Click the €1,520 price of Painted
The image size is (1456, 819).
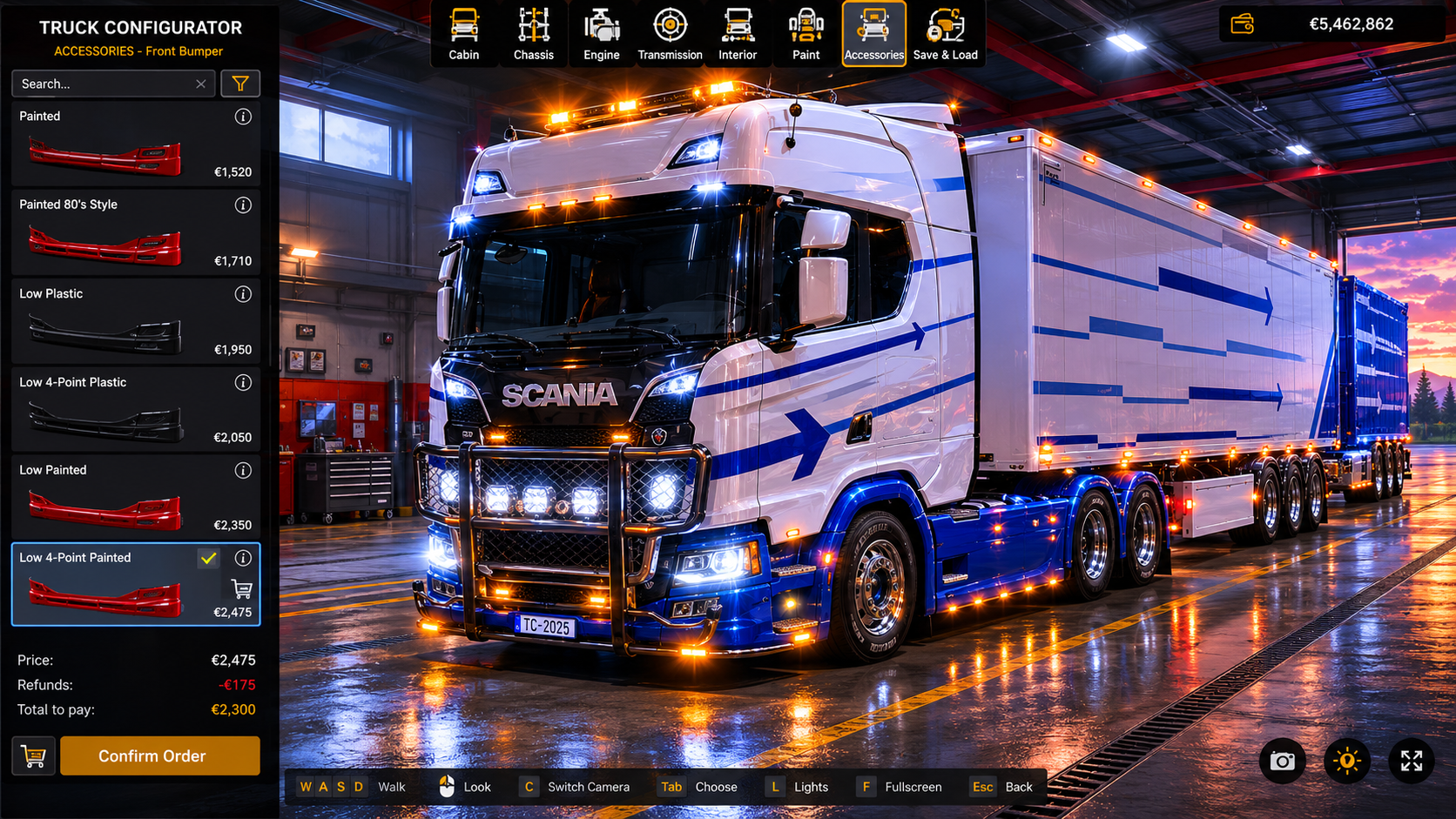(x=233, y=172)
